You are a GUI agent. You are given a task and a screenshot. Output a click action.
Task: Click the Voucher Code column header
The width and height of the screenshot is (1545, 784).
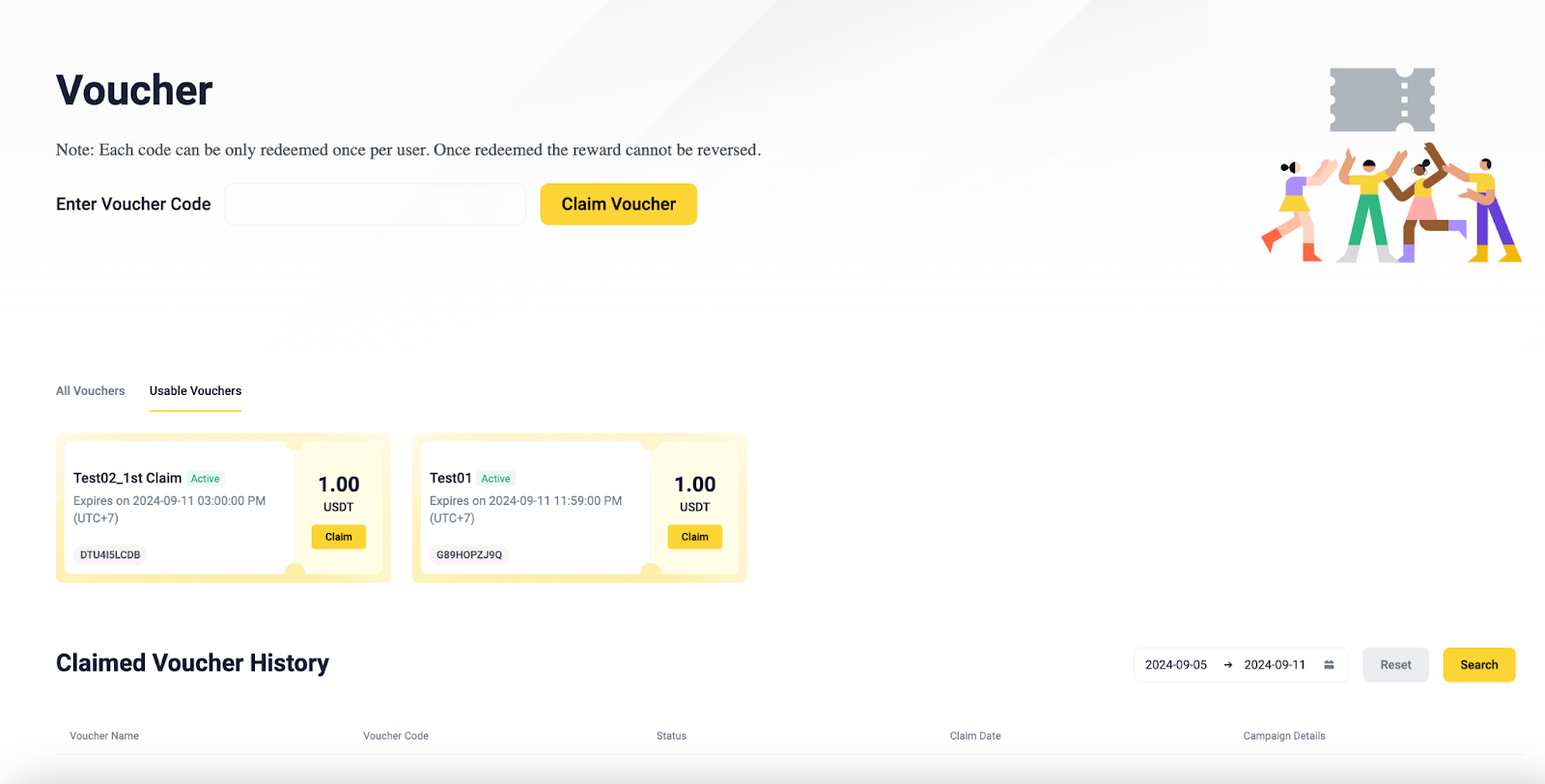(x=396, y=736)
